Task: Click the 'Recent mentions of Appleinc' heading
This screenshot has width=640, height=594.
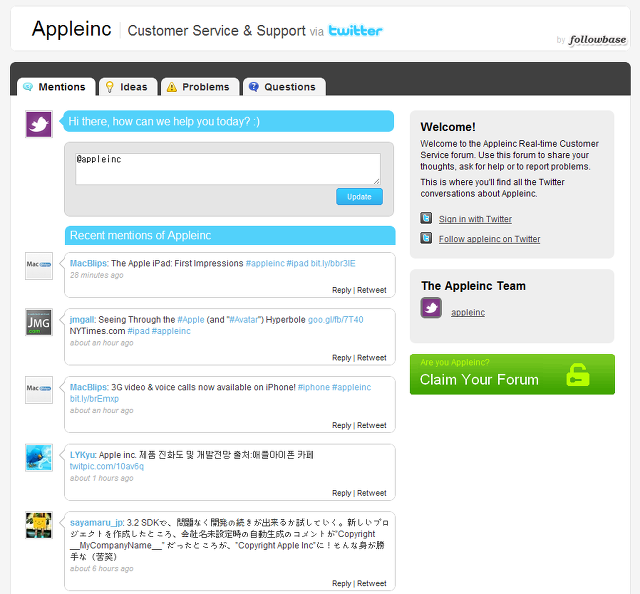Action: pos(140,236)
